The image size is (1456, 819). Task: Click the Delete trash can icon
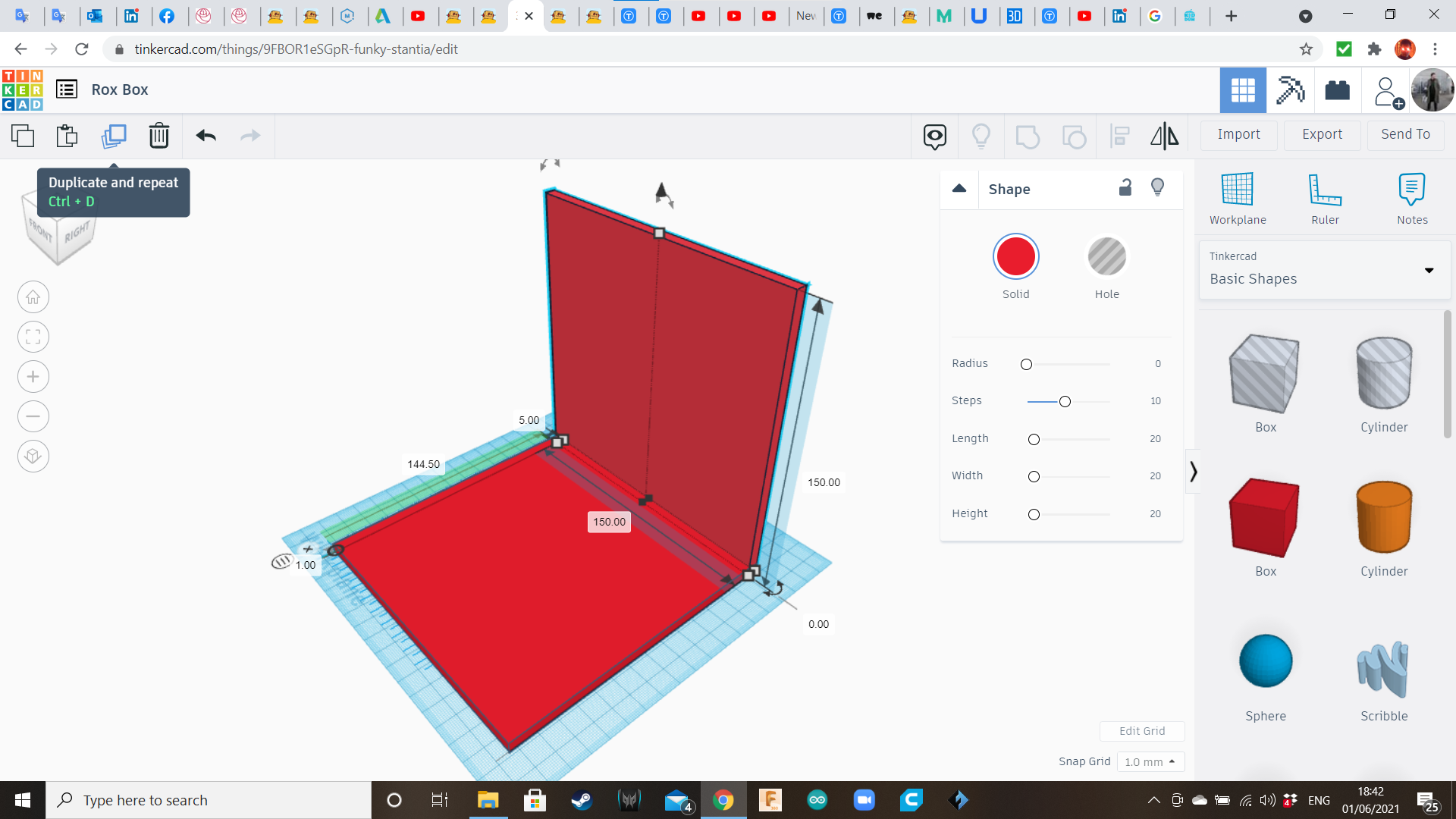(158, 136)
